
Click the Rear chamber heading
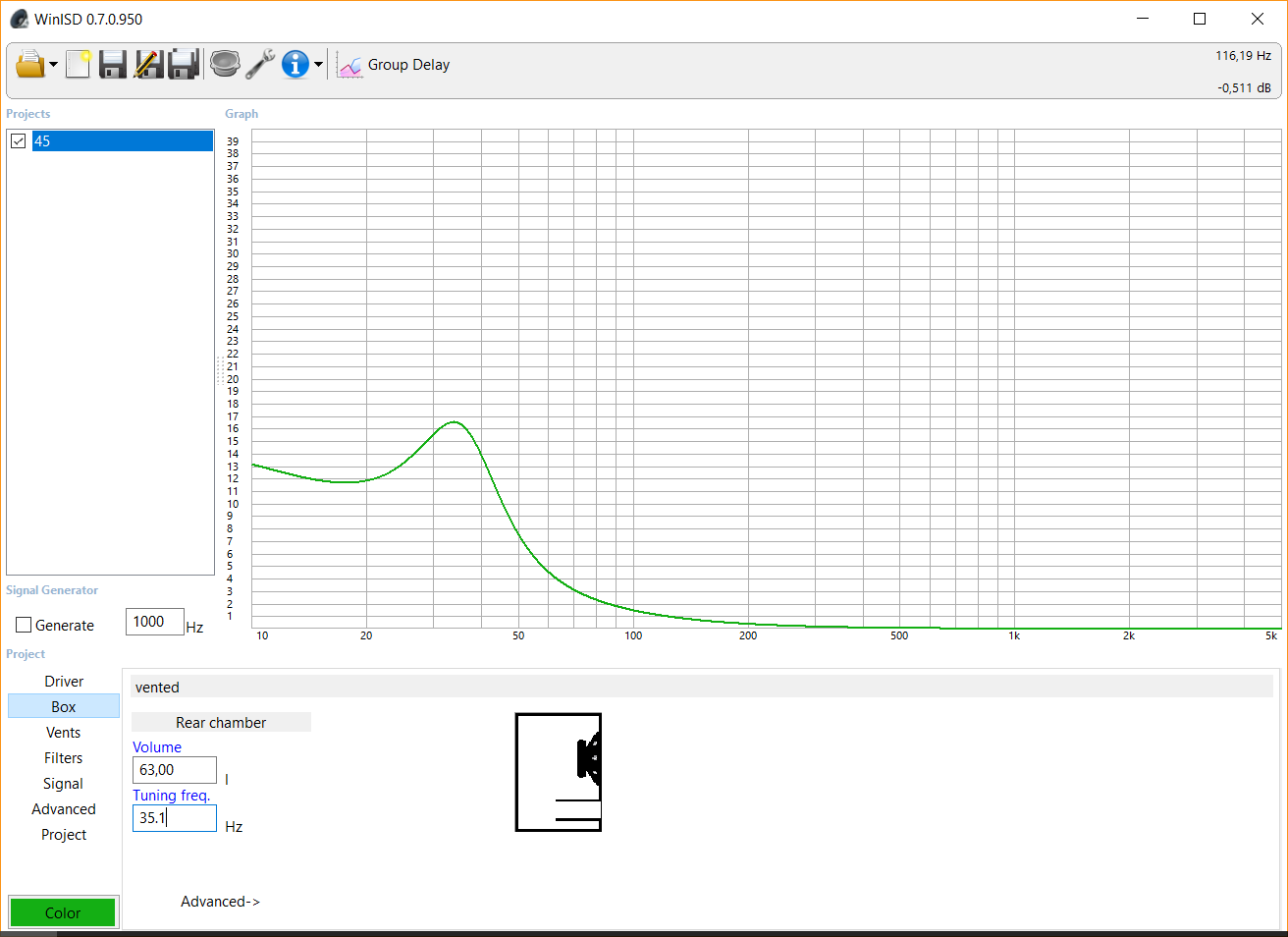221,723
